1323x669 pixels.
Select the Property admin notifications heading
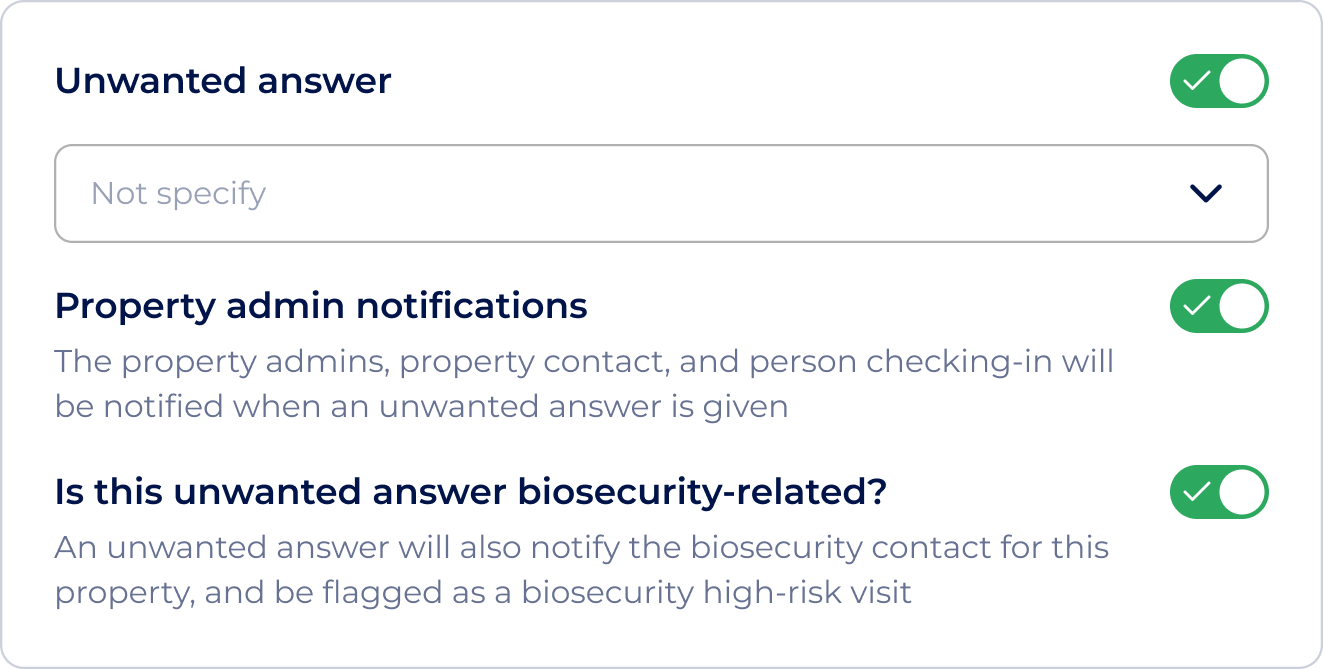coord(322,307)
